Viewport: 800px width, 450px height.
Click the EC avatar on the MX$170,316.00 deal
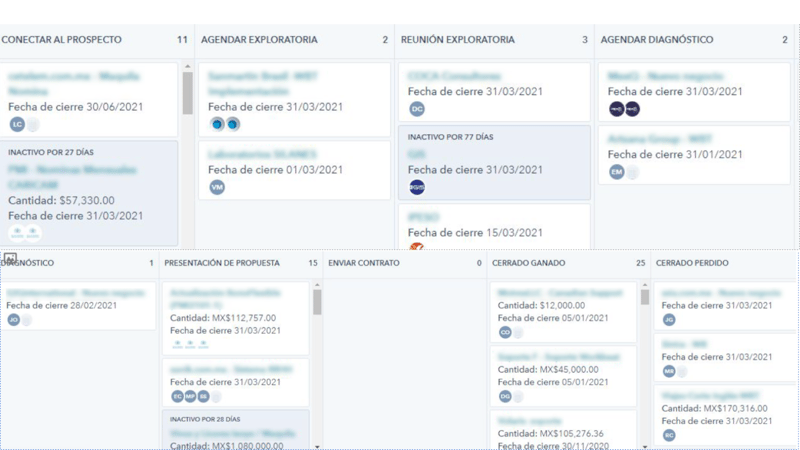coord(669,435)
